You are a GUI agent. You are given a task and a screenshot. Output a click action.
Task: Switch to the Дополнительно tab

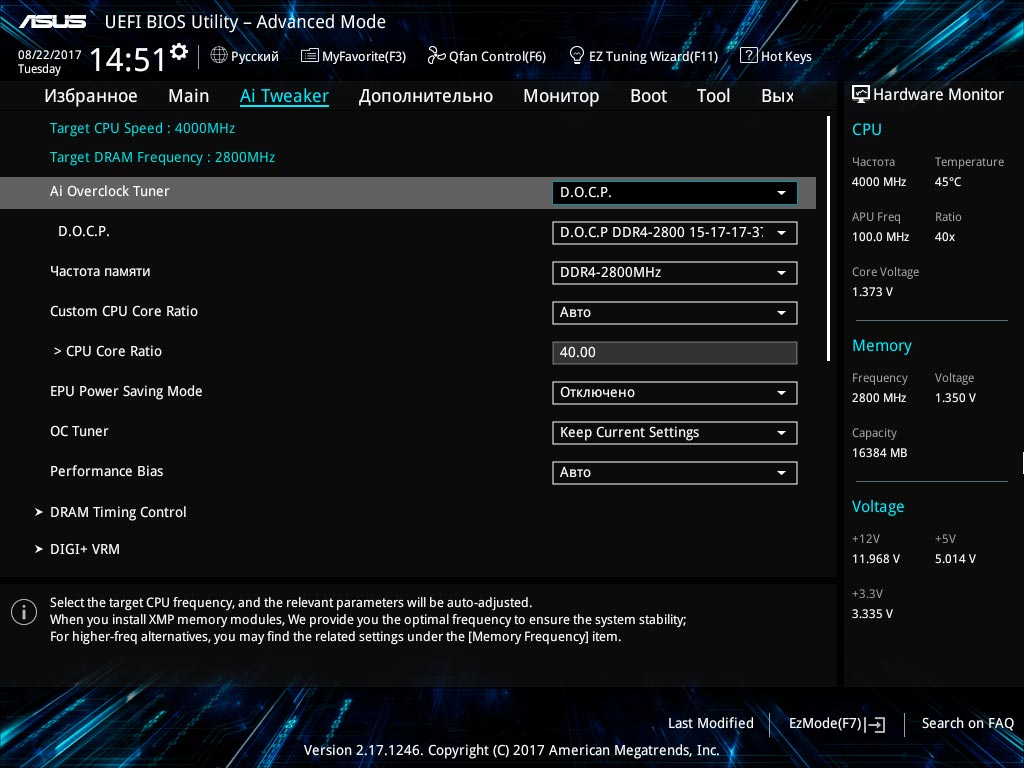pyautogui.click(x=426, y=96)
